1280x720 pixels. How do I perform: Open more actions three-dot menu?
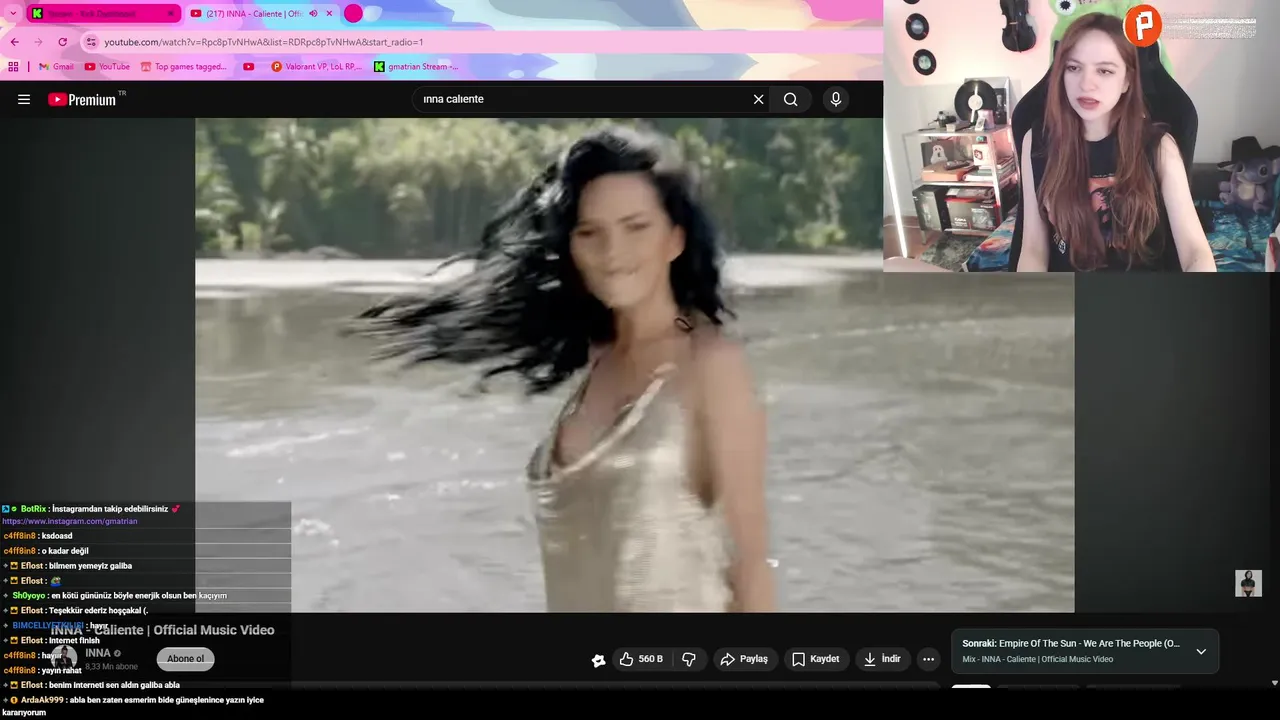(928, 659)
